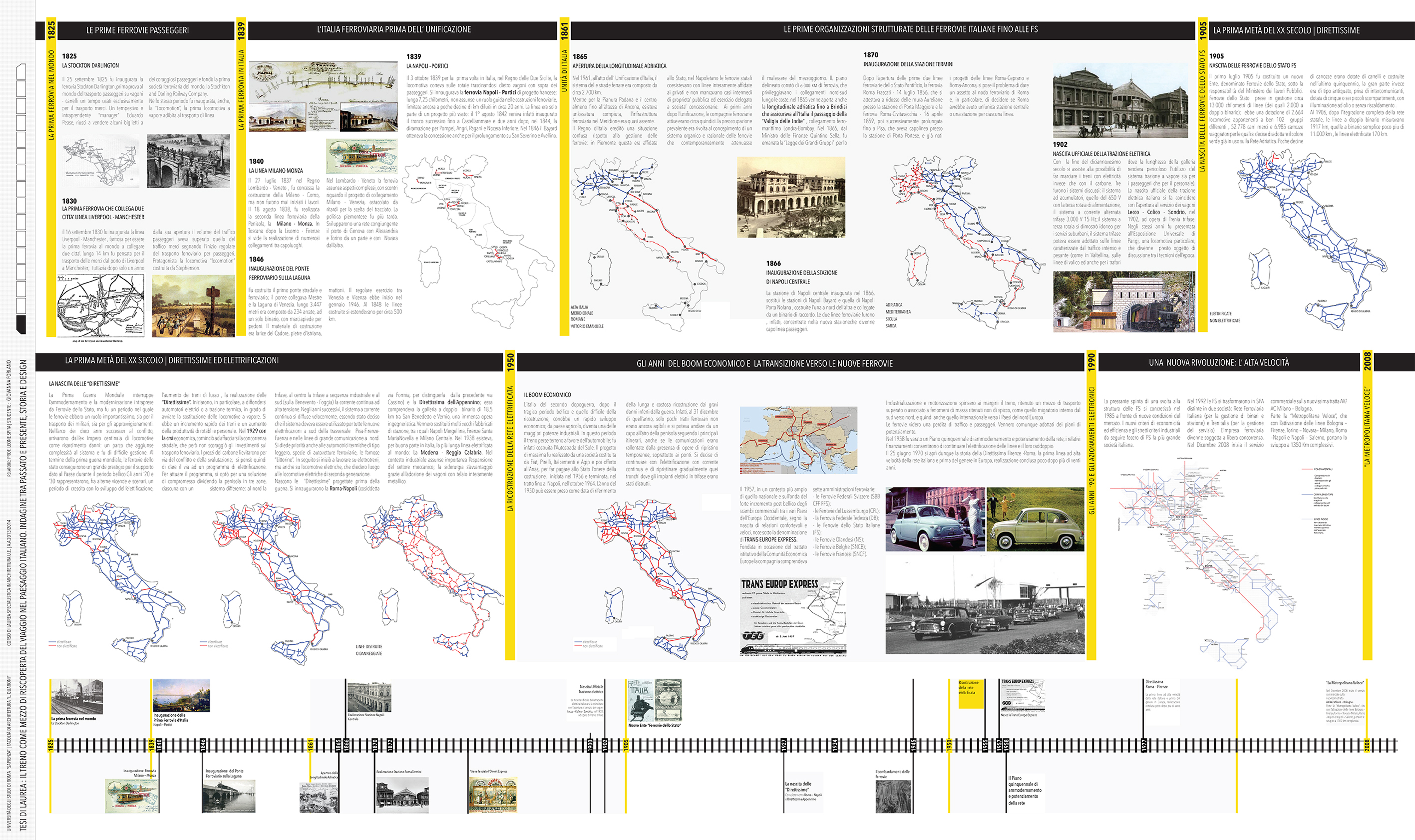
Task: Click the 2008 marker on the railway timeline
Action: pos(1366,745)
